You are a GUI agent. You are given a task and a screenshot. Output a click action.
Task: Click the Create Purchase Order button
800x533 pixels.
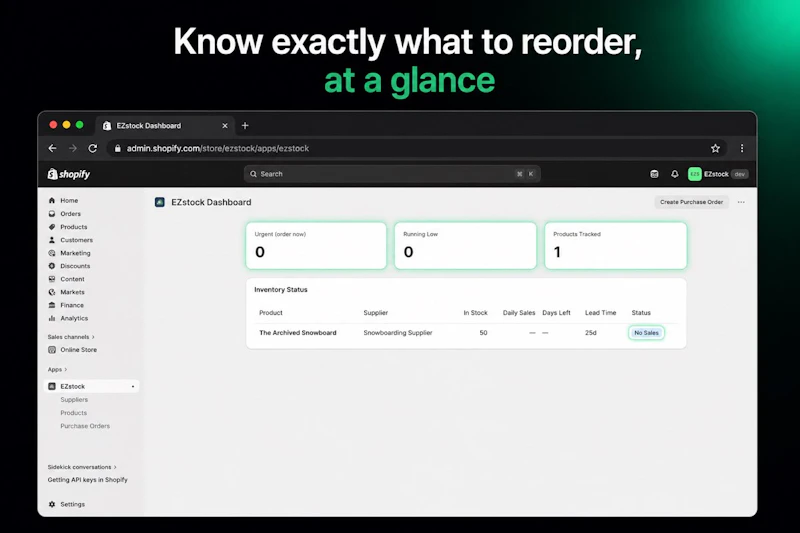pos(691,202)
